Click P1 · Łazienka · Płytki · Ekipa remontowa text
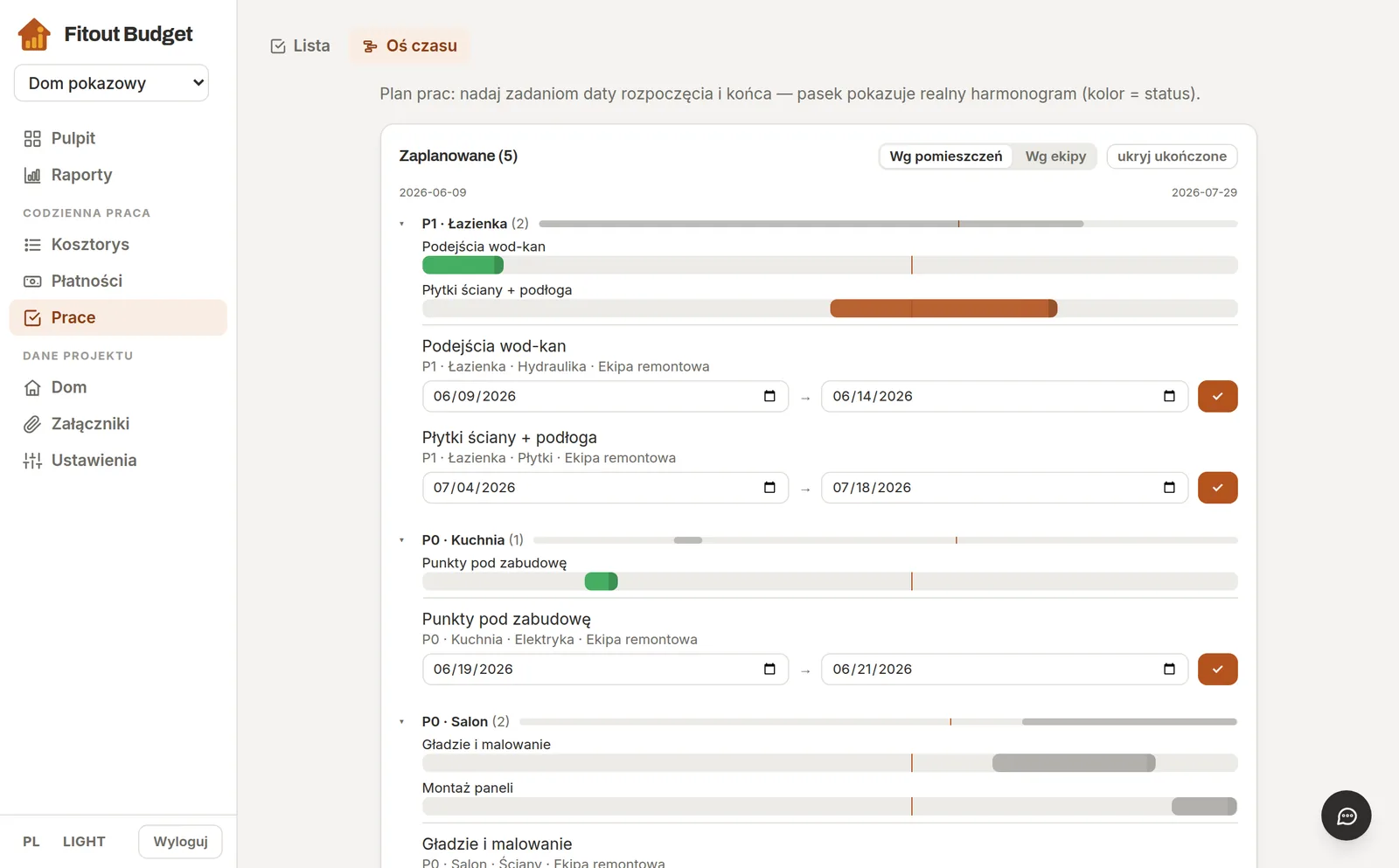 (x=549, y=458)
